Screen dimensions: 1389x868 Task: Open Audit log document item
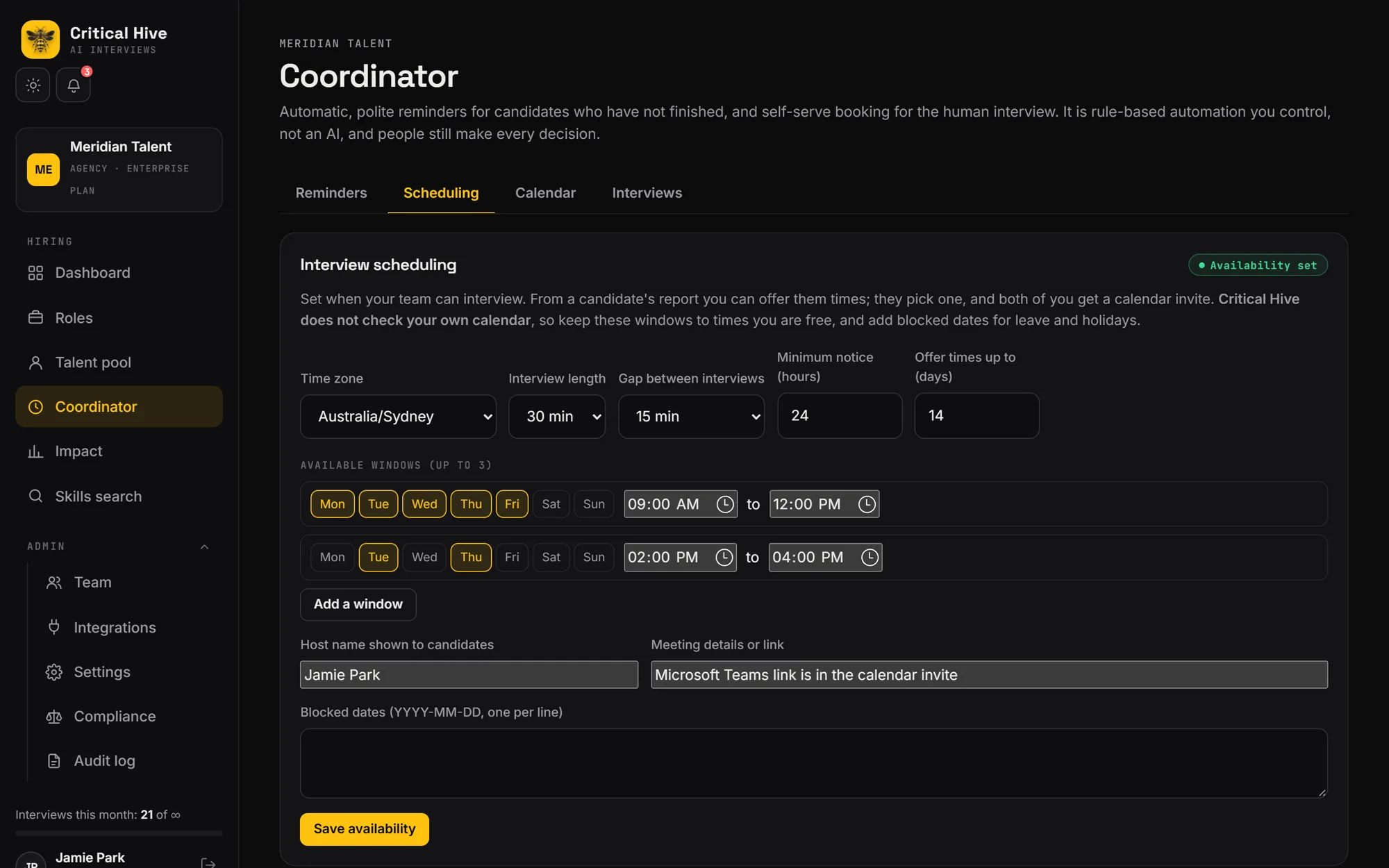pyautogui.click(x=128, y=761)
